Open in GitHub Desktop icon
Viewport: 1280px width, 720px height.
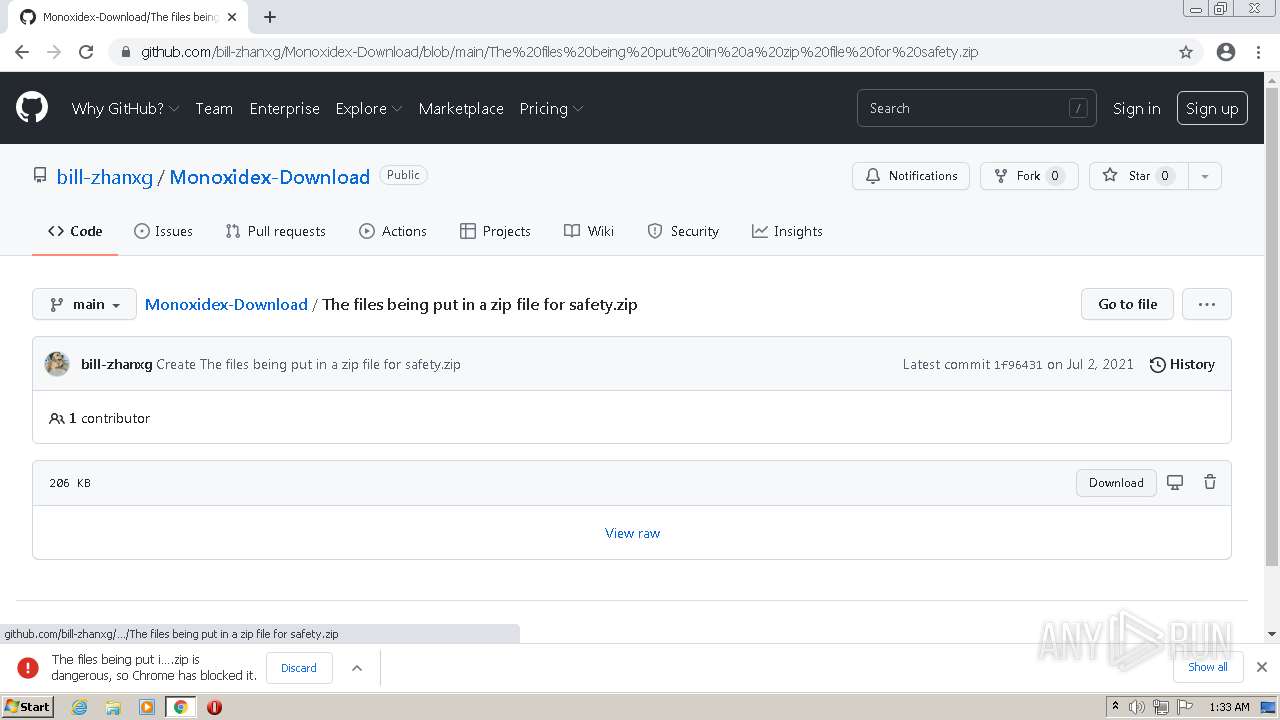tap(1175, 482)
